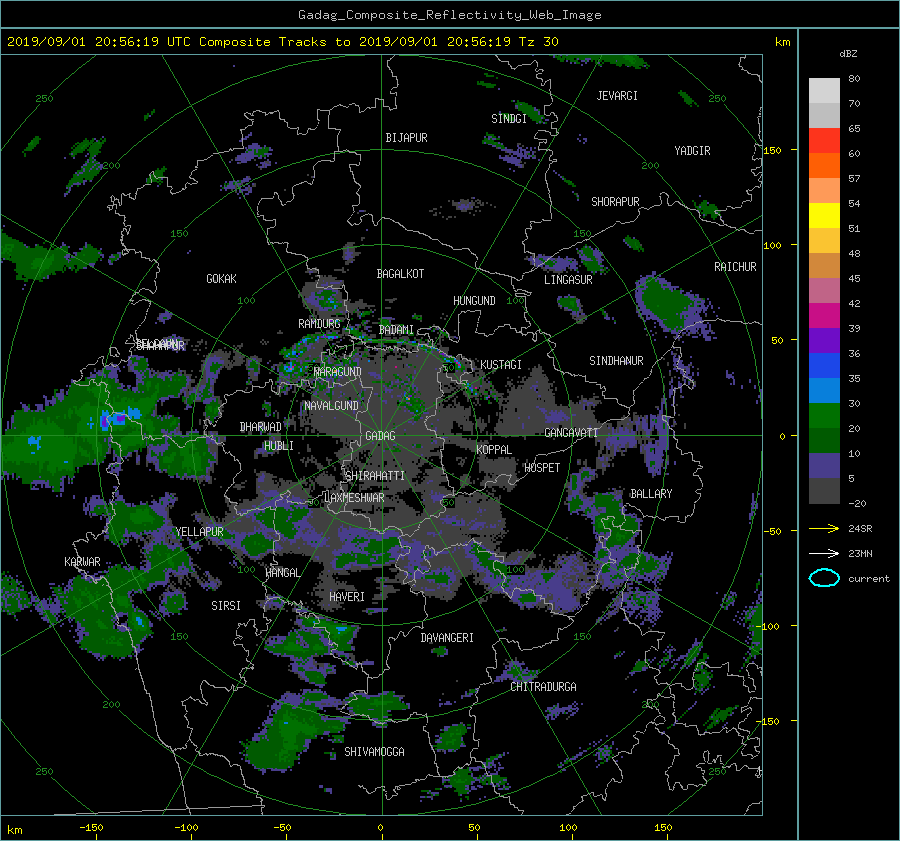Click the yellow 24SR track arrow legend
Viewport: 900px width, 841px height.
coord(824,529)
